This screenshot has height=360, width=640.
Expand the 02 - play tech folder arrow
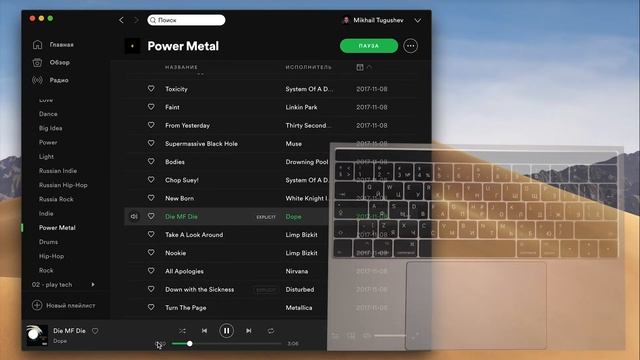coord(93,284)
